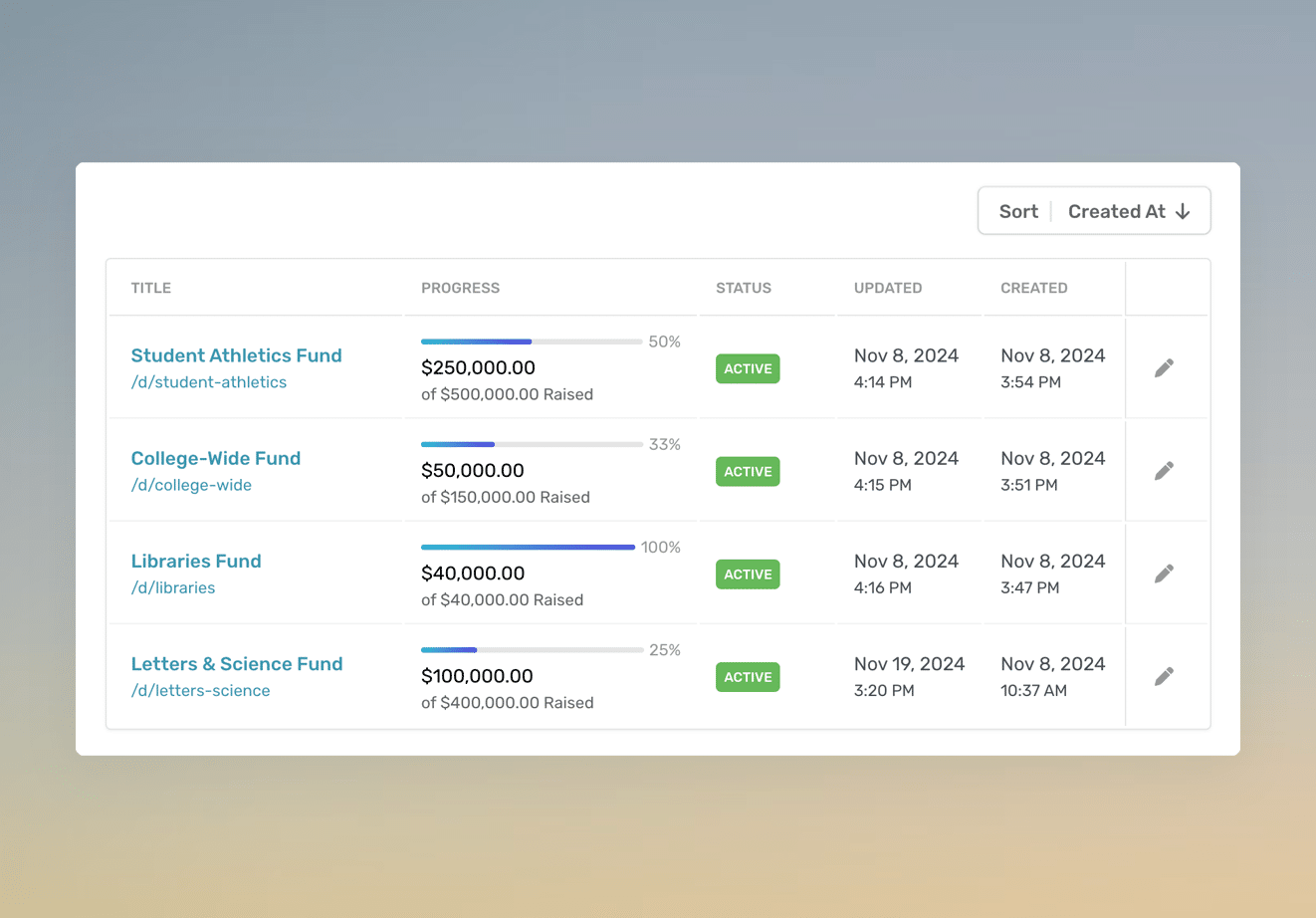Click Libraries Fund 100% progress bar
The width and height of the screenshot is (1316, 918).
(528, 547)
